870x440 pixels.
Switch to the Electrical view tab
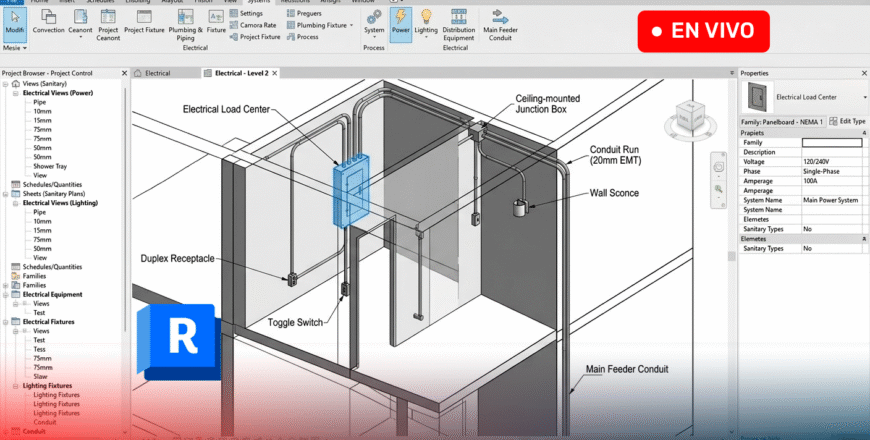(158, 73)
